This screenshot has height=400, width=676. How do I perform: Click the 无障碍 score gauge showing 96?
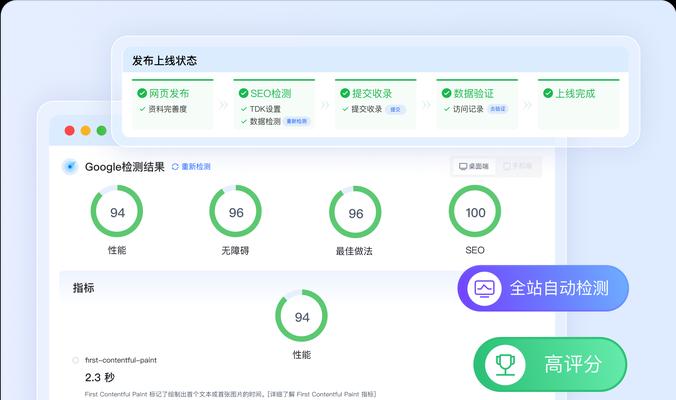235,211
